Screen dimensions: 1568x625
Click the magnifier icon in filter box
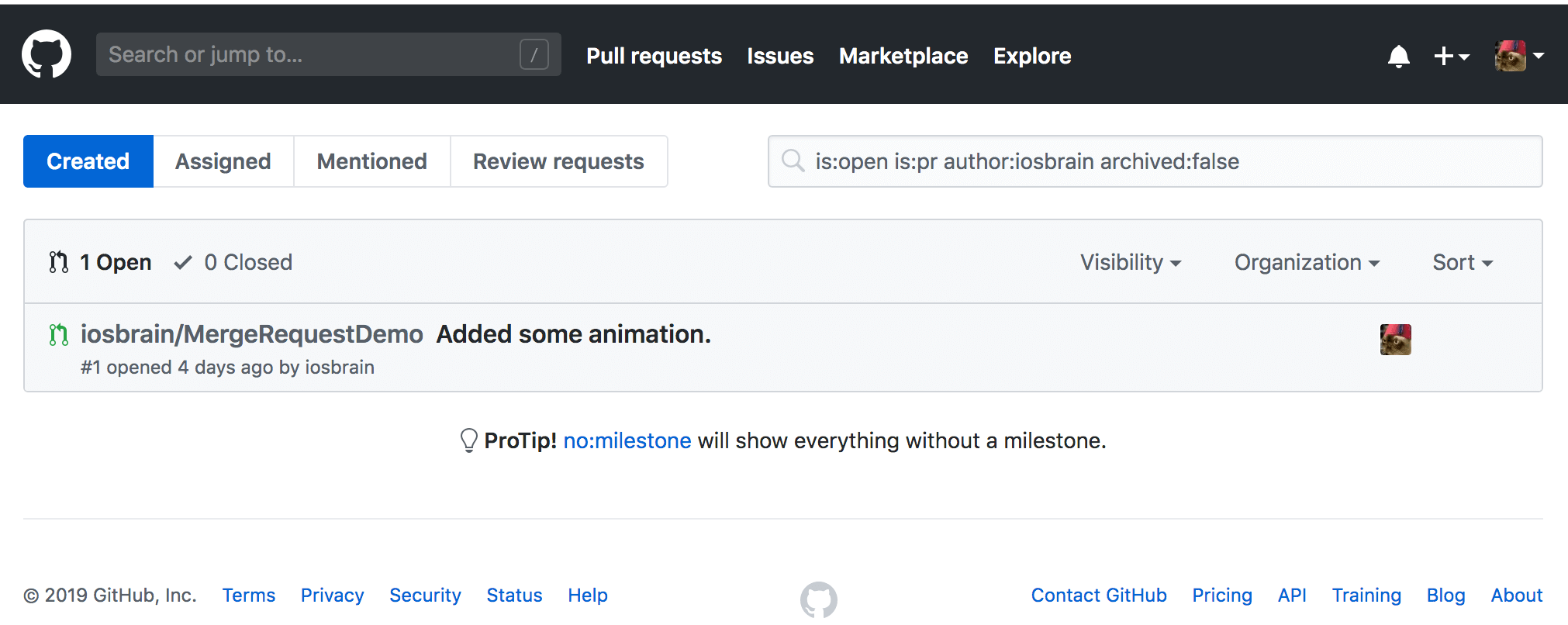[793, 161]
